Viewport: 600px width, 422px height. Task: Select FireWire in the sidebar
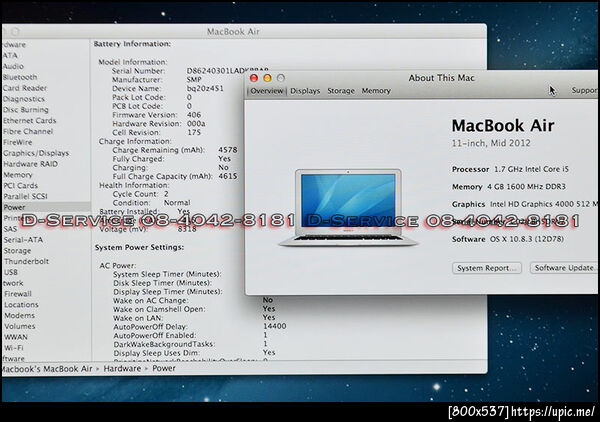tap(18, 142)
